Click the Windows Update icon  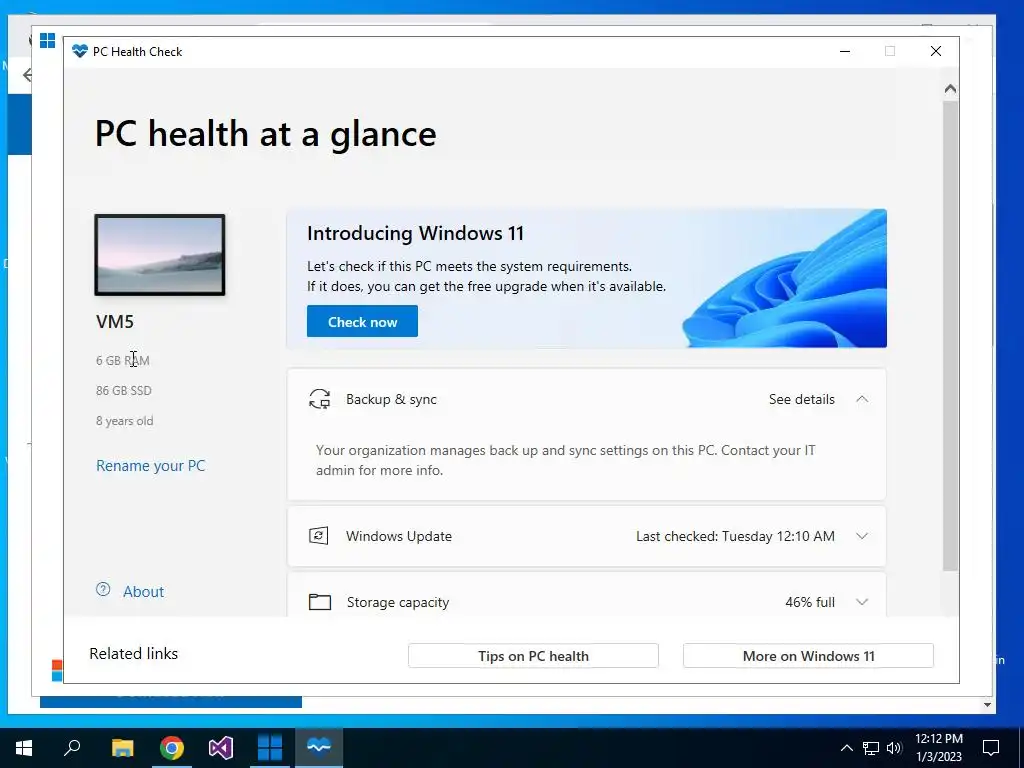(319, 536)
